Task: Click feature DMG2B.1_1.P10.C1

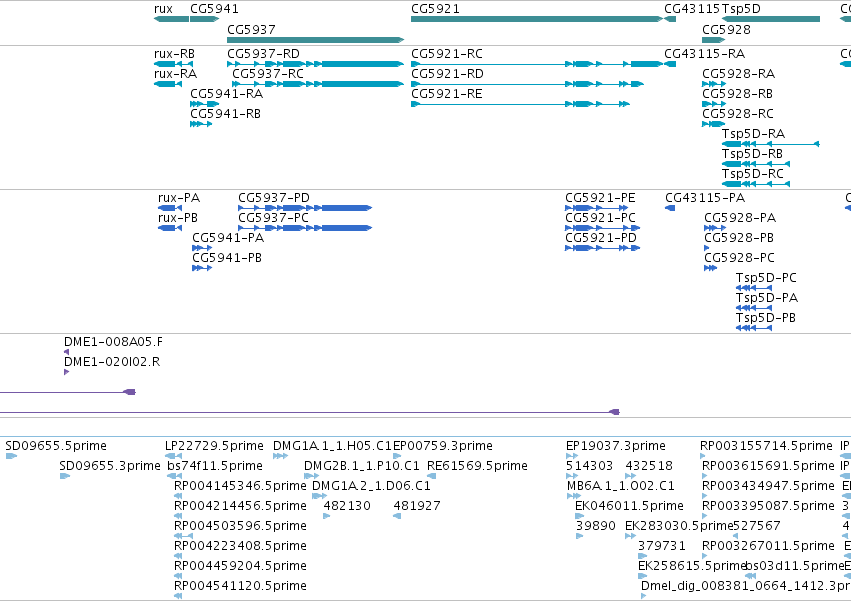Action: click(362, 466)
